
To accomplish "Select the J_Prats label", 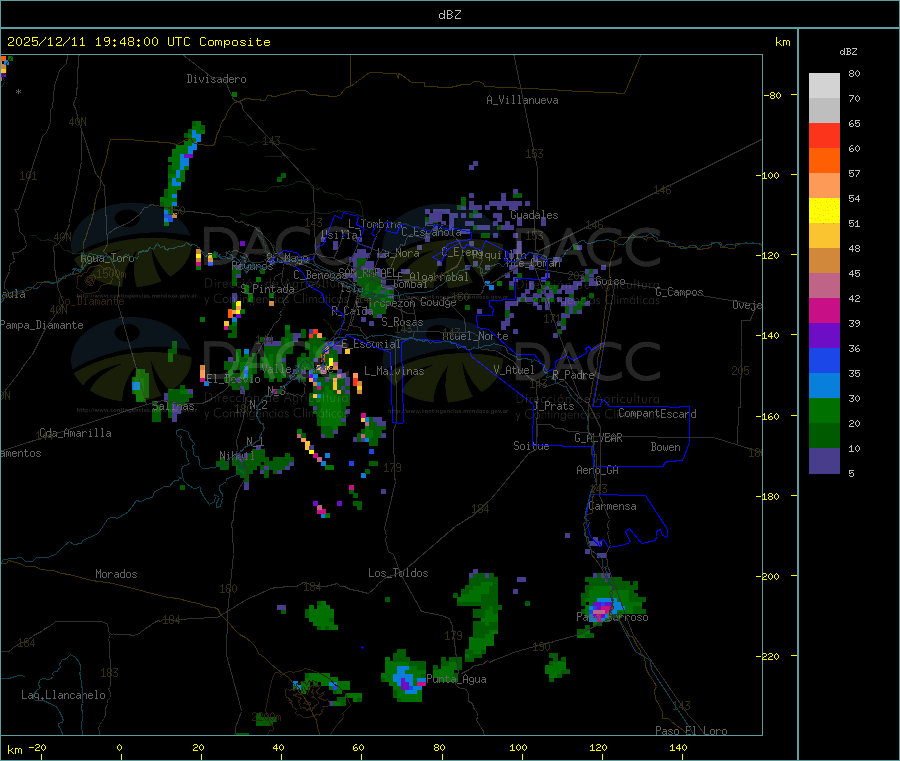I will [x=553, y=406].
